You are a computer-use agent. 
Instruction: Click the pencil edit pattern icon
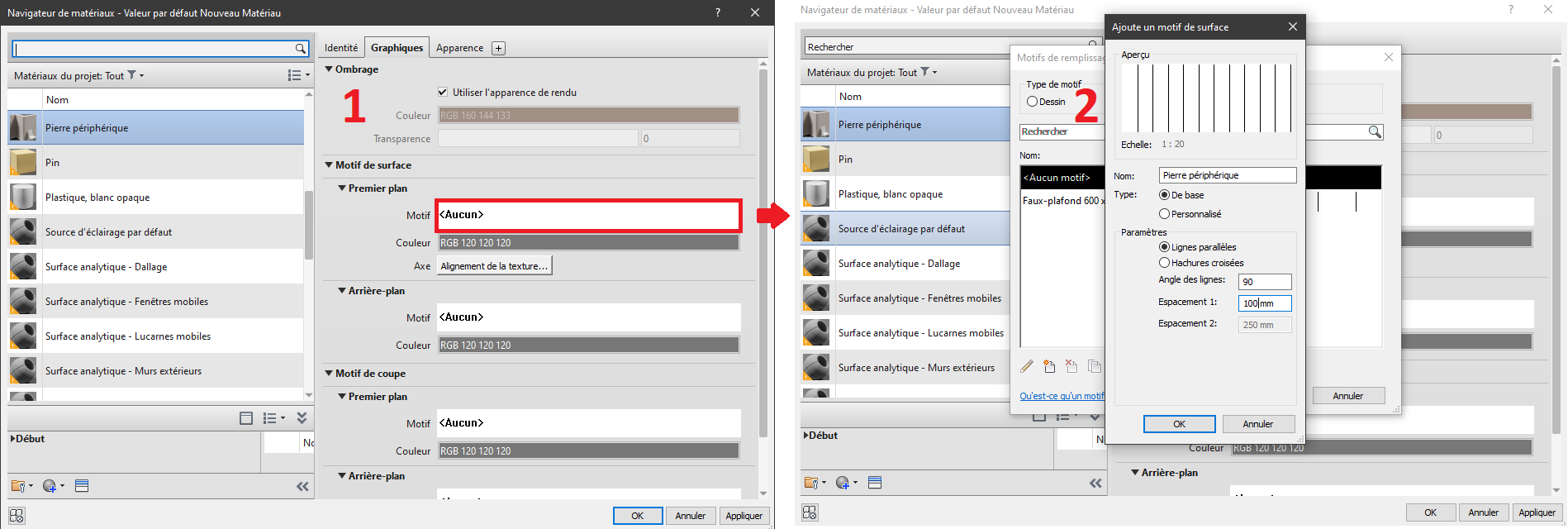click(x=1027, y=366)
